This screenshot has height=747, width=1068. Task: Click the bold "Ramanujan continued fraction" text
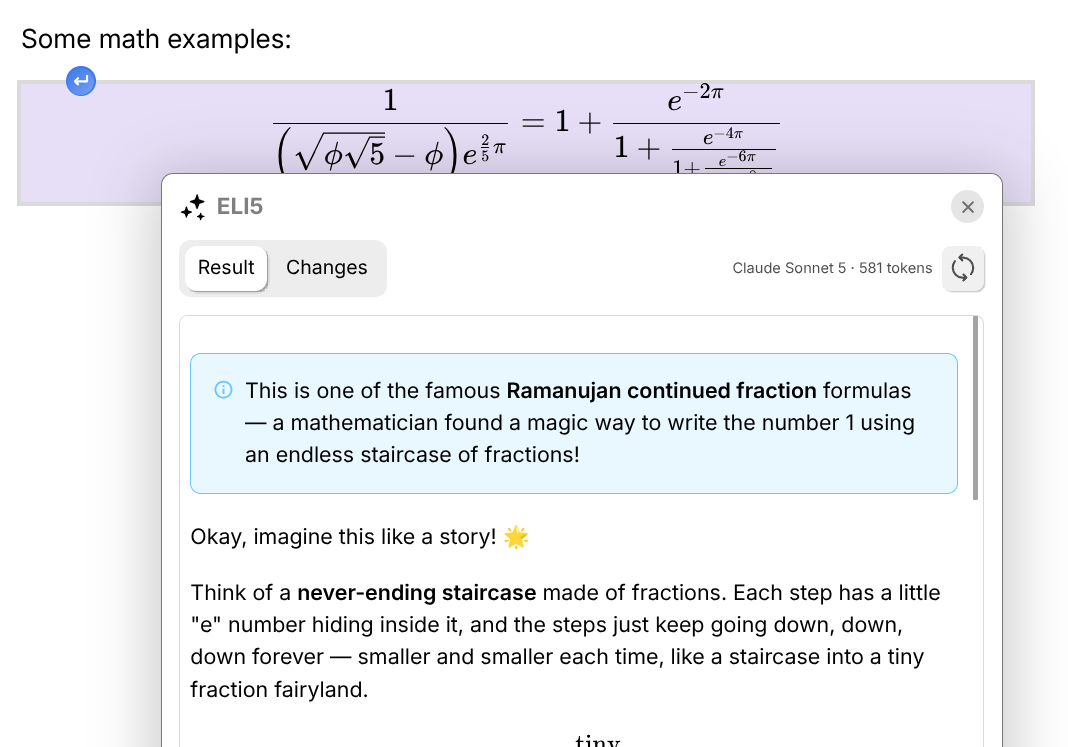click(x=661, y=391)
